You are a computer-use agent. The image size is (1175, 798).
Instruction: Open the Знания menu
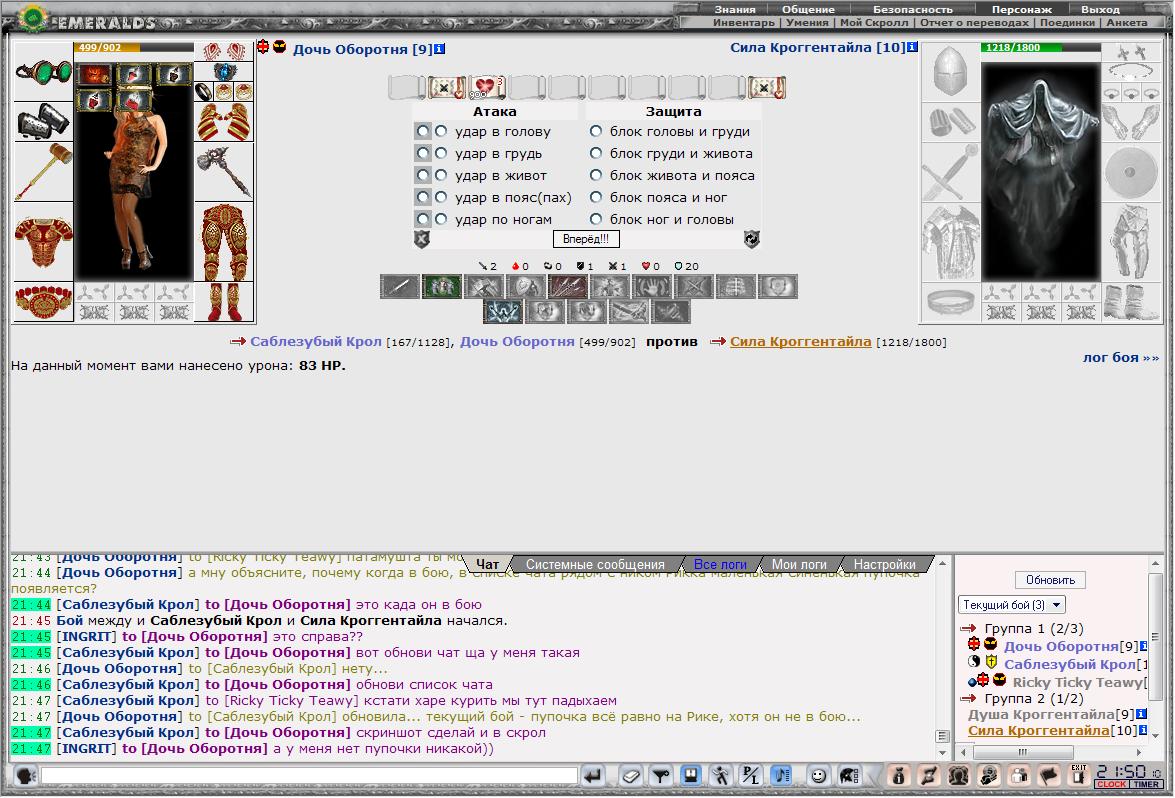click(x=734, y=9)
